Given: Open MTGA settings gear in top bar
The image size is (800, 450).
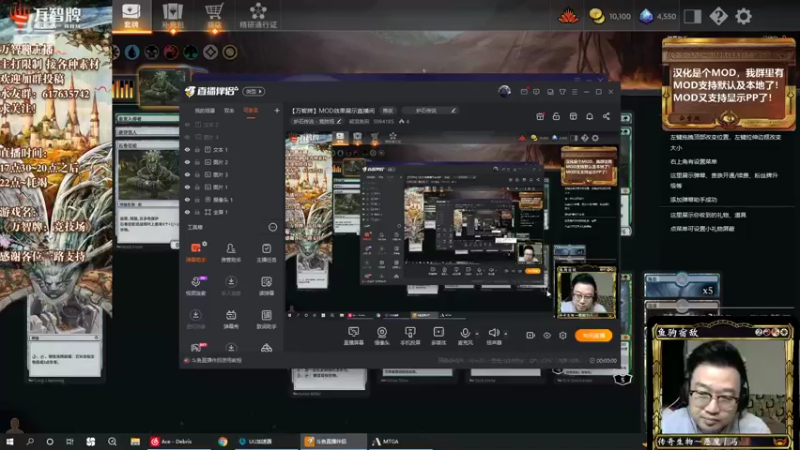Looking at the screenshot, I should point(743,16).
